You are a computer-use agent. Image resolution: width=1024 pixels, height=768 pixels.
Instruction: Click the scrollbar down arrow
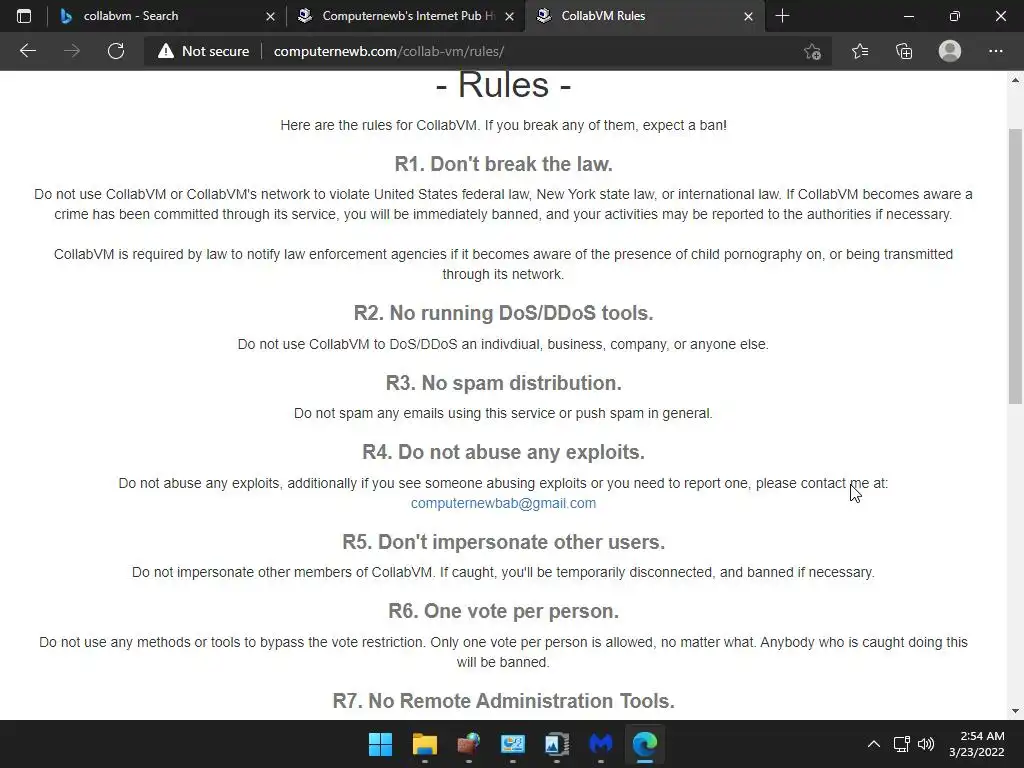point(1015,711)
